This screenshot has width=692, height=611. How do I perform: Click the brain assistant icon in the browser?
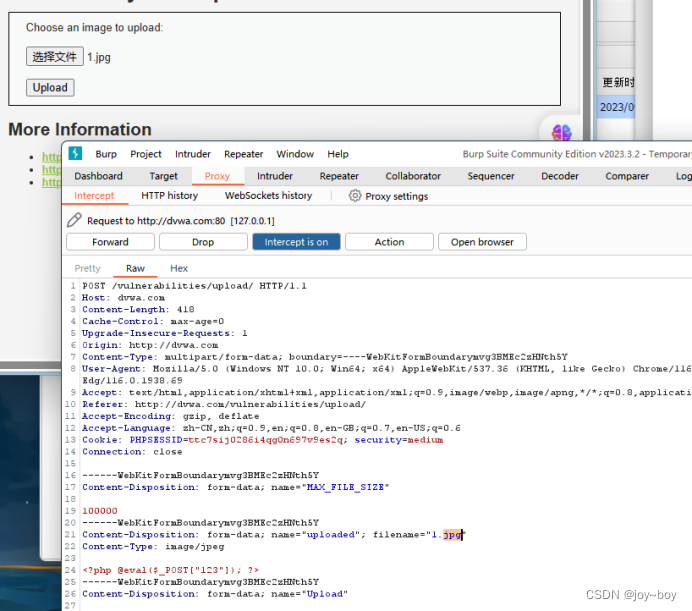click(561, 132)
